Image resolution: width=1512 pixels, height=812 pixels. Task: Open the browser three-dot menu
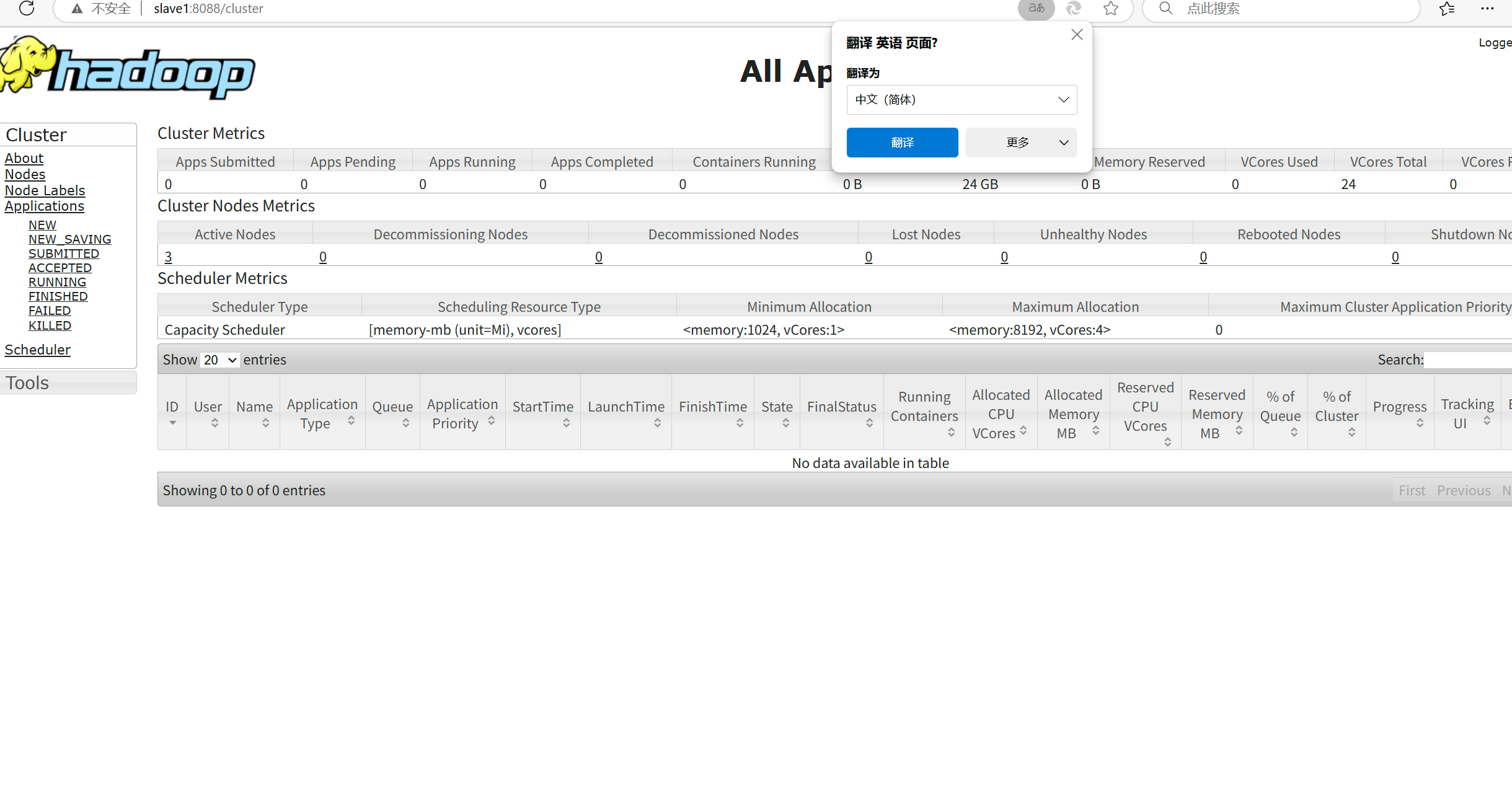1487,8
